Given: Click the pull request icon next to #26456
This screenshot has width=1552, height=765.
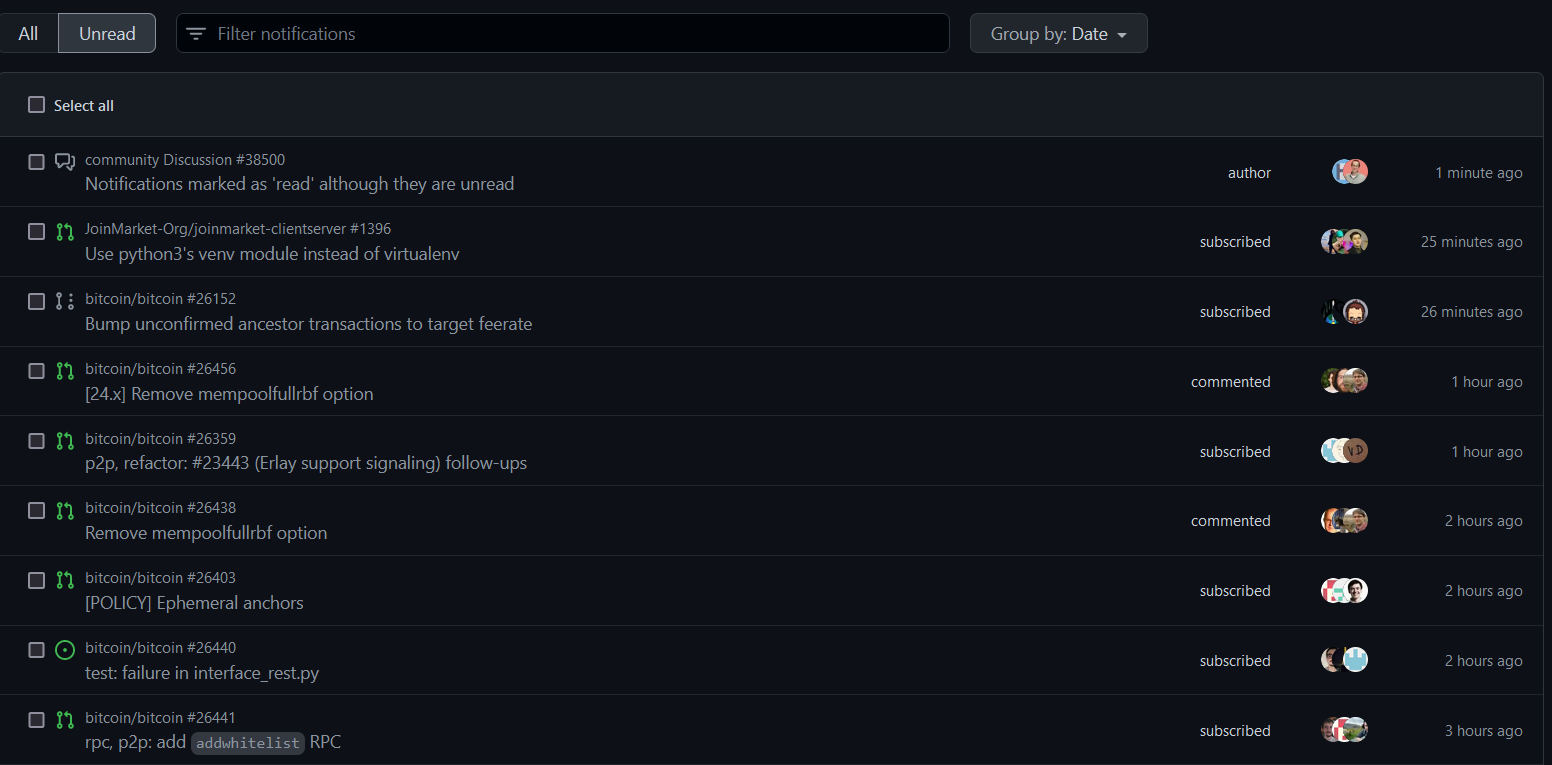Looking at the screenshot, I should point(64,371).
